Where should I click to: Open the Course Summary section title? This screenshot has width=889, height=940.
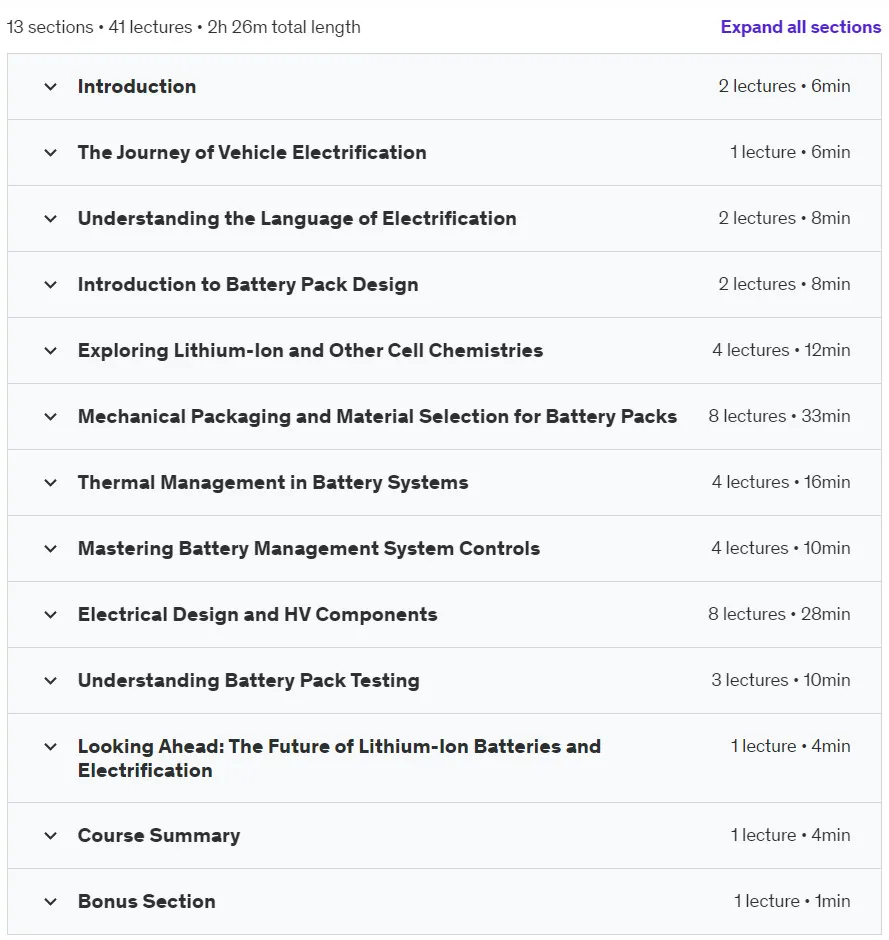159,835
